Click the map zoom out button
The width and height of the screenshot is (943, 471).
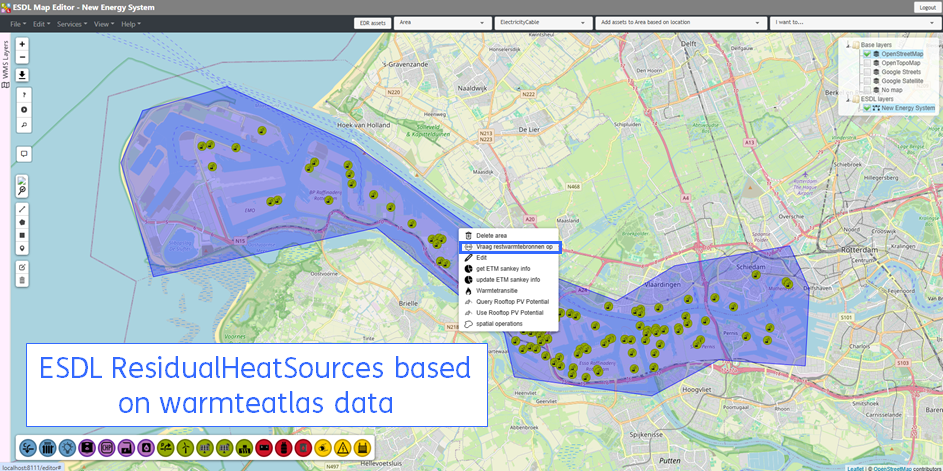23,58
